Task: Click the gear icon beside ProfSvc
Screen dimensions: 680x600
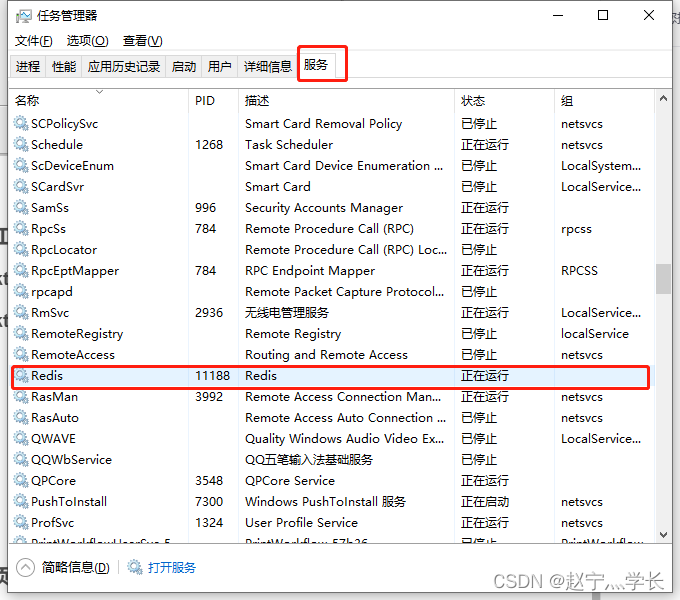Action: point(21,522)
